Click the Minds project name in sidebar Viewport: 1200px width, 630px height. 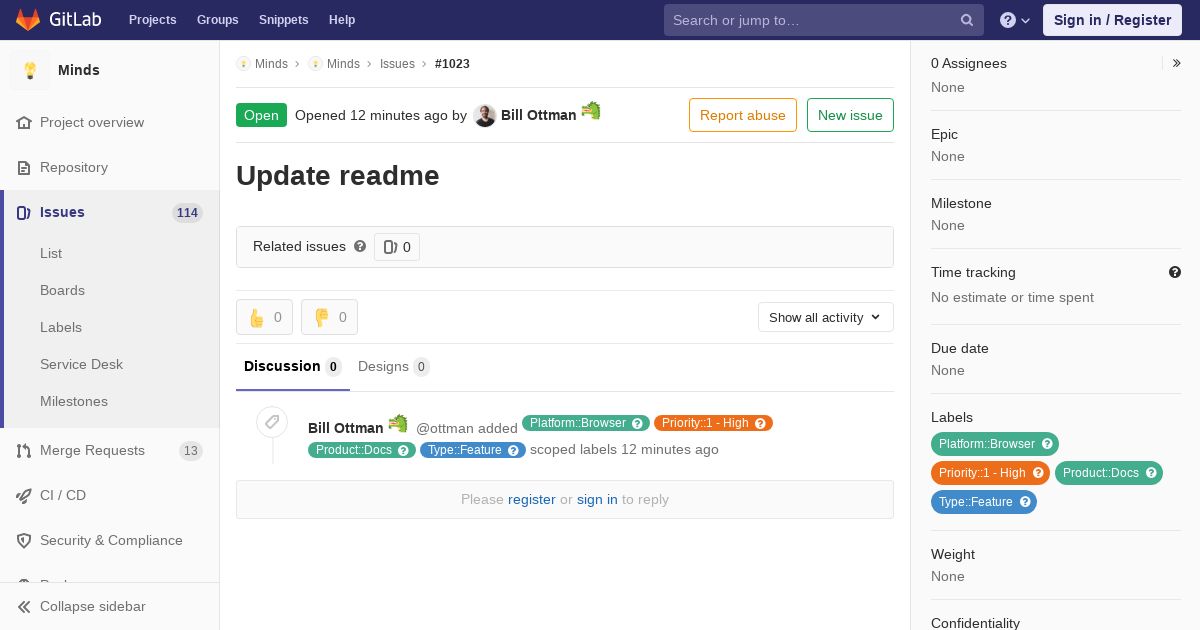point(79,70)
